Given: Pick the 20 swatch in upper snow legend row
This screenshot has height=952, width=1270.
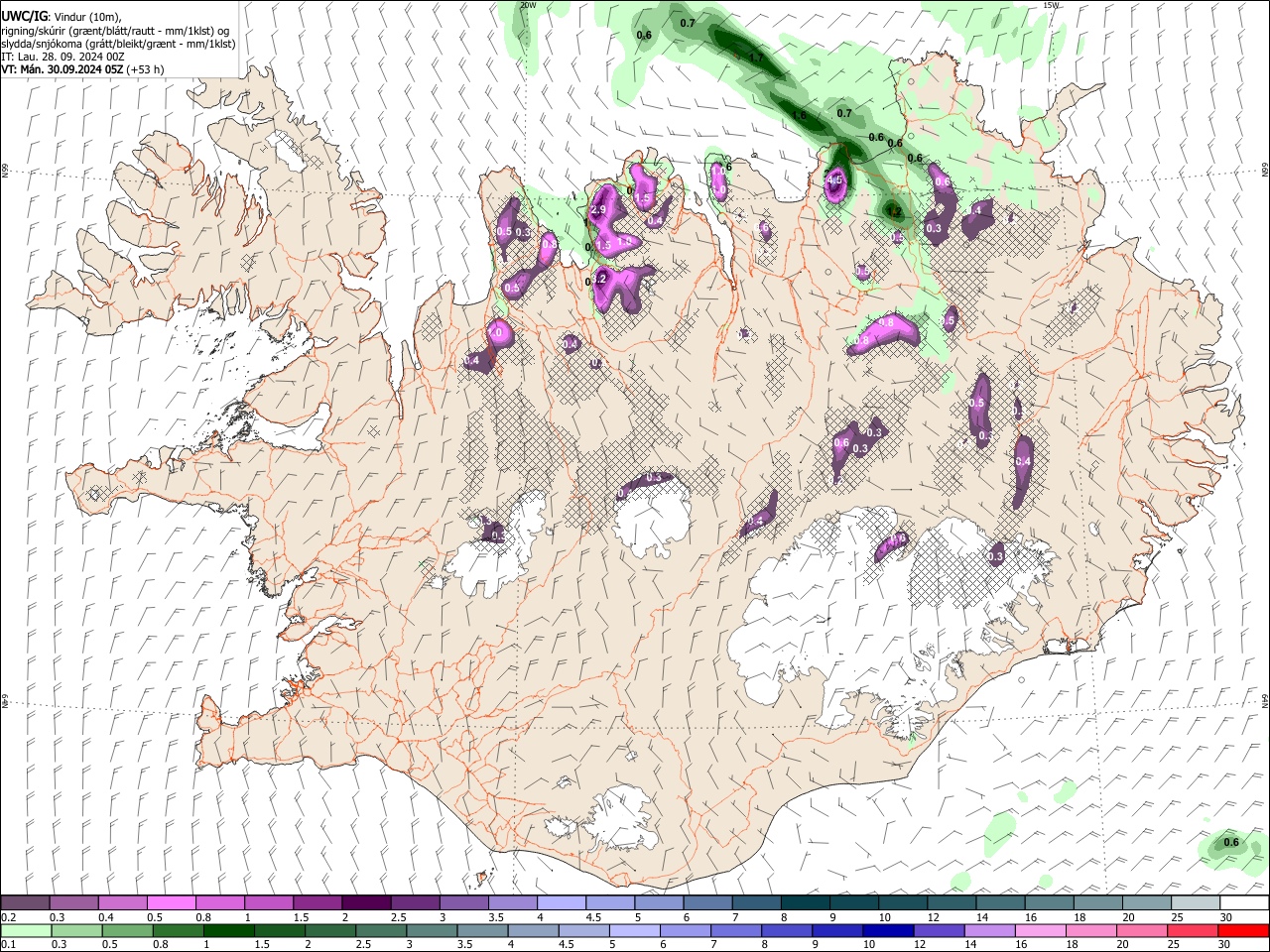Looking at the screenshot, I should click(1145, 903).
